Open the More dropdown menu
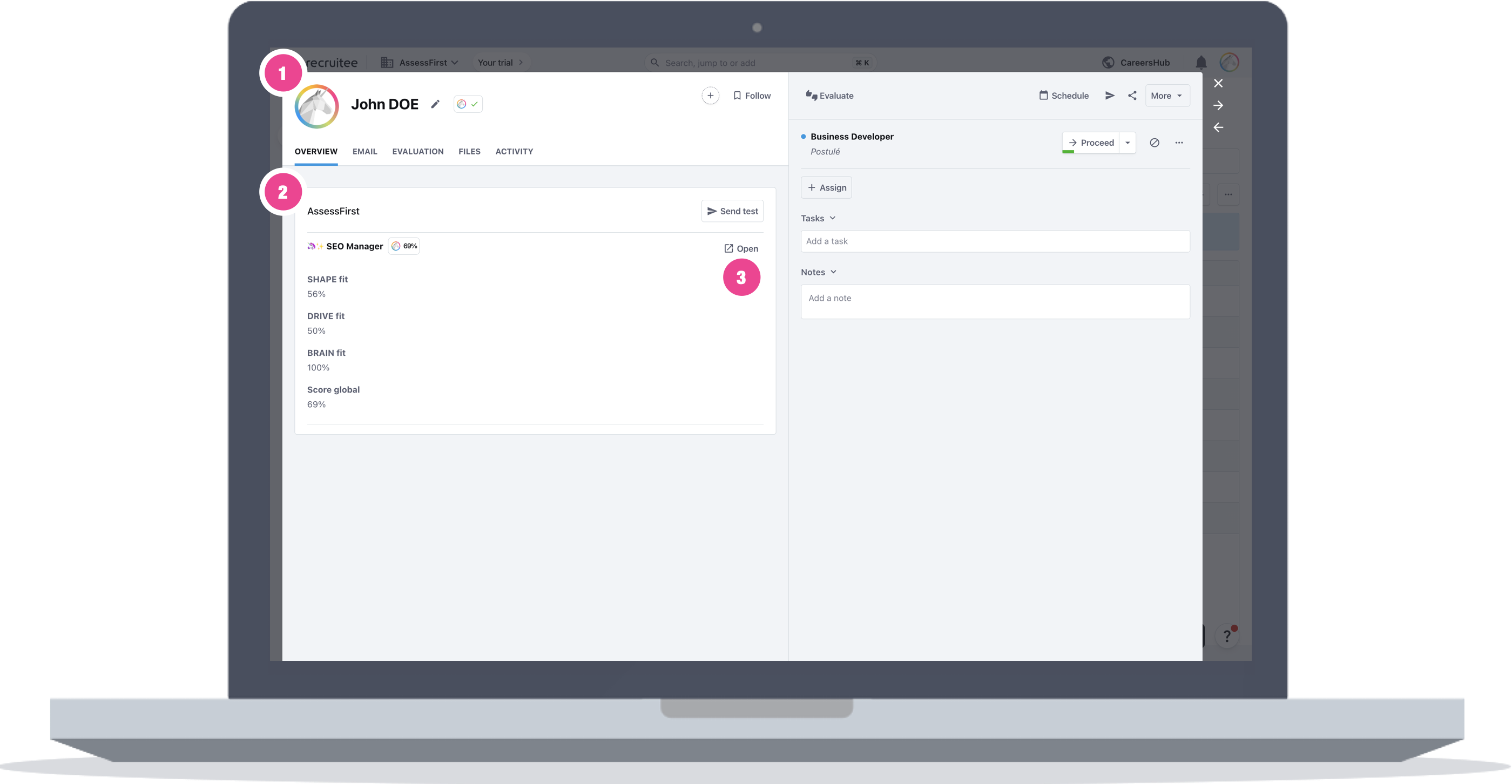The height and width of the screenshot is (784, 1512). 1167,96
